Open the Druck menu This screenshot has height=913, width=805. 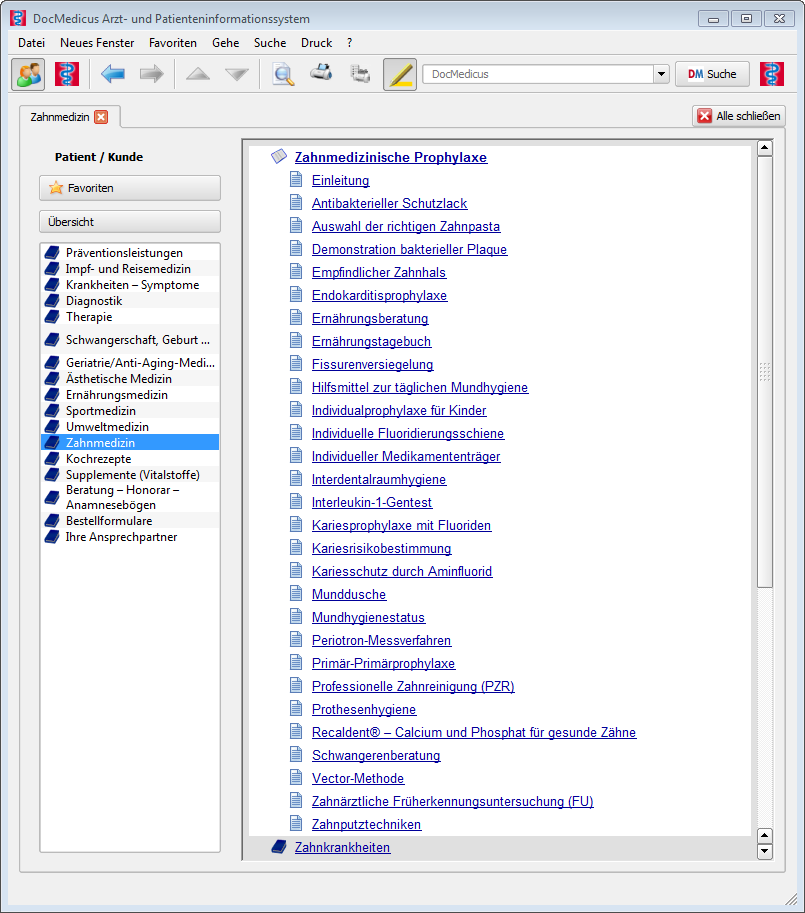coord(317,43)
